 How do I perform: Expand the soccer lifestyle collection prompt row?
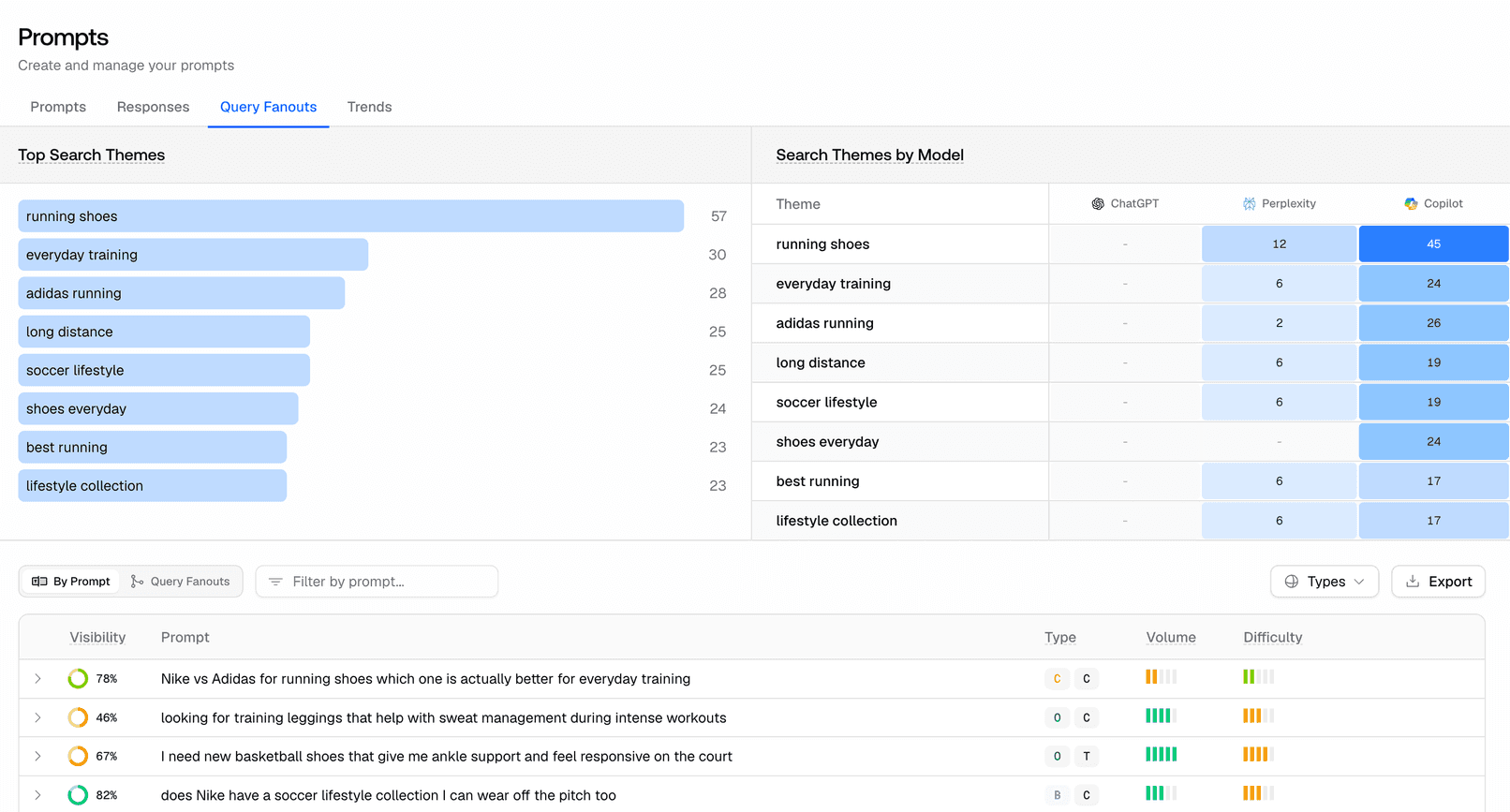click(x=37, y=795)
